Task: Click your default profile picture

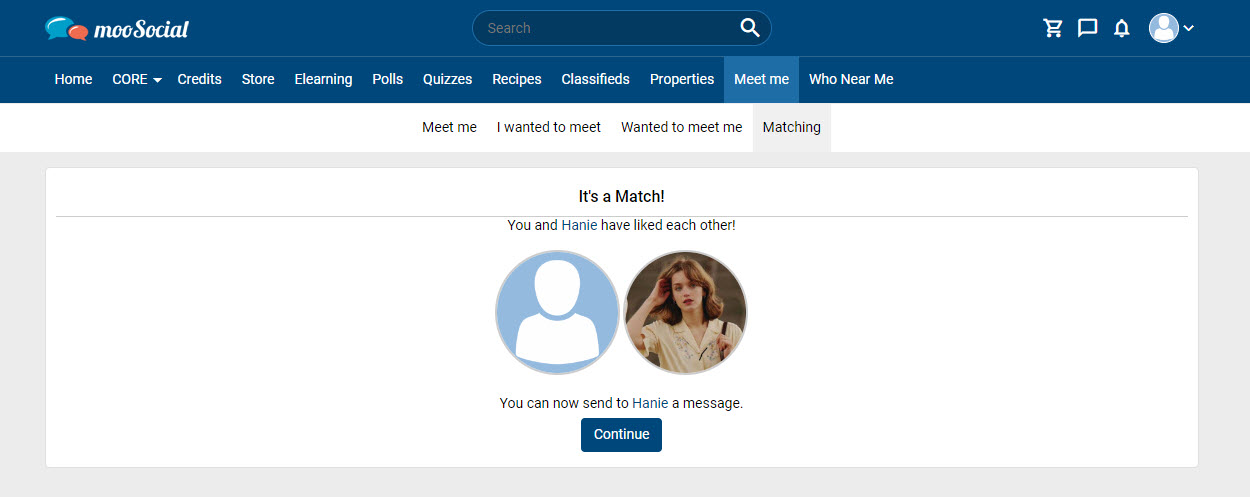Action: coord(557,312)
